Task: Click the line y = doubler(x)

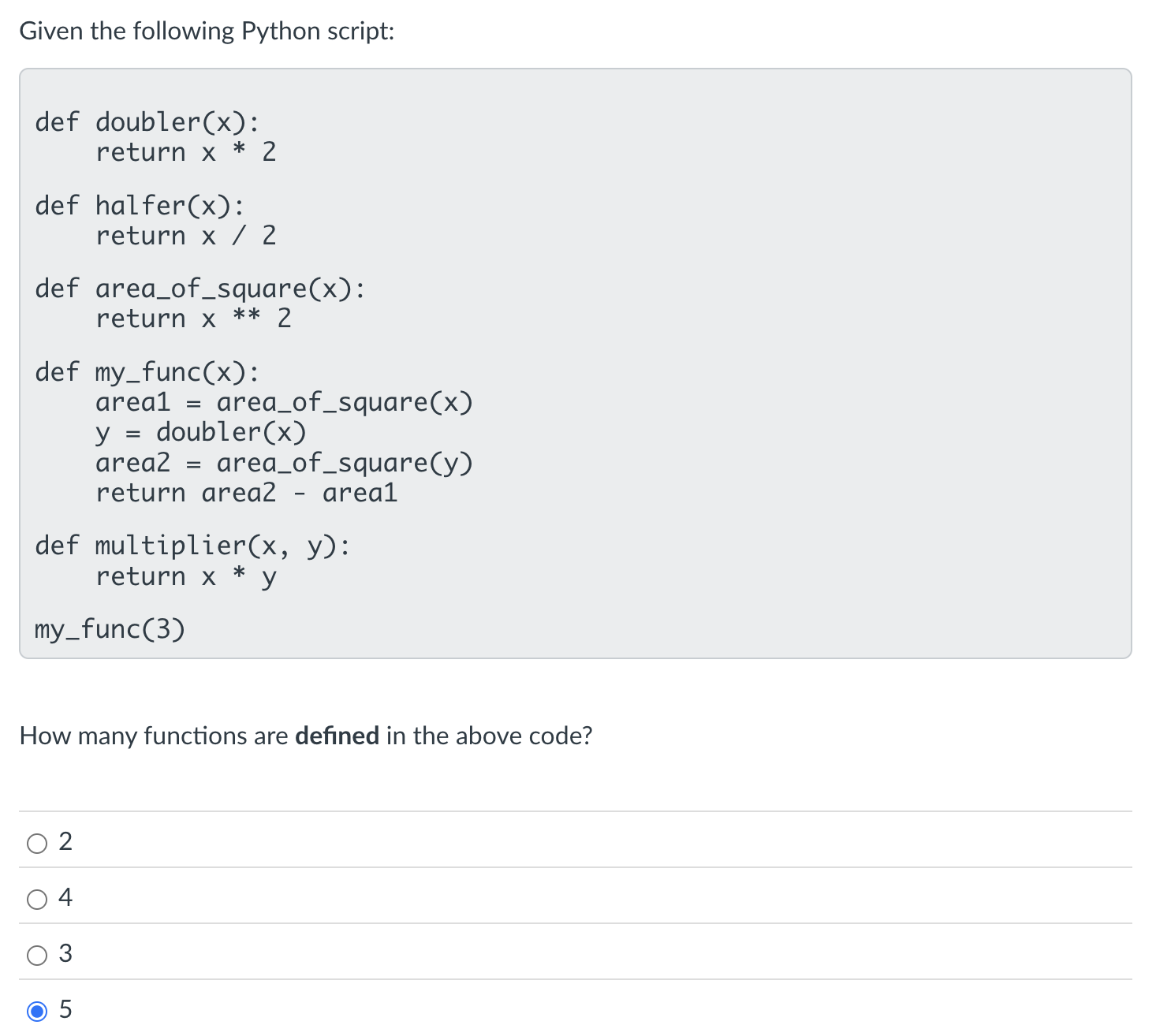Action: pos(201,431)
